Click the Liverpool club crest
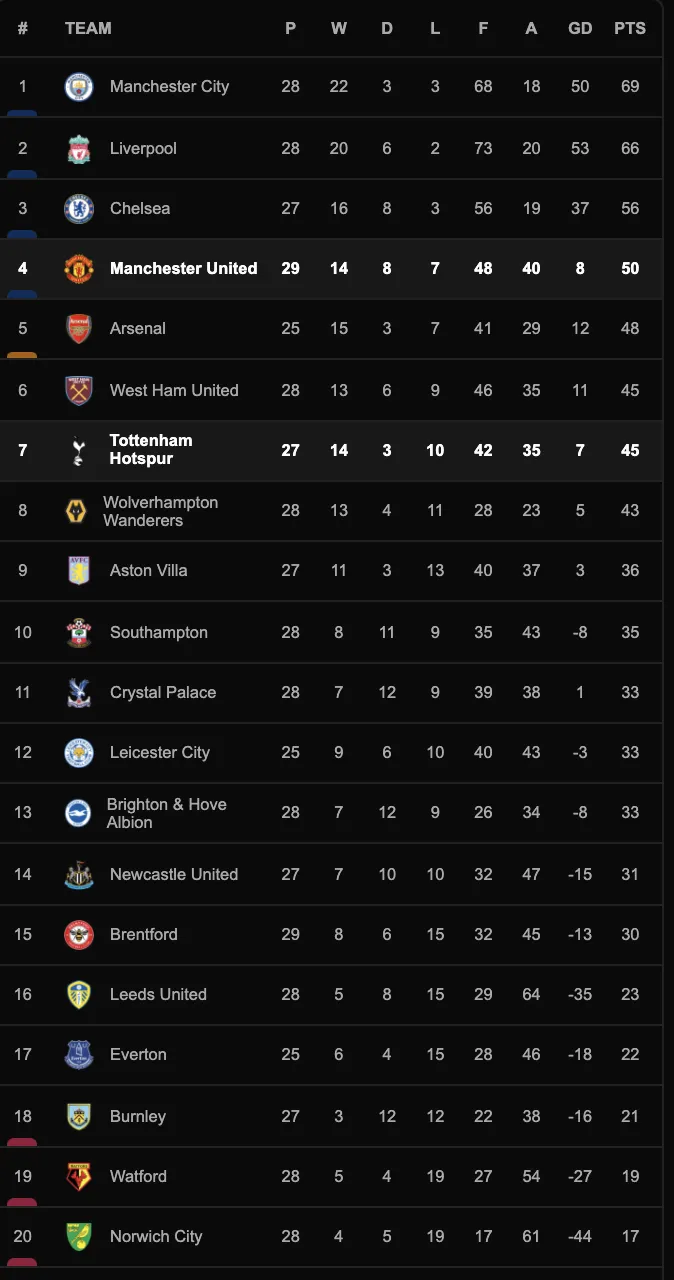Screen dimensions: 674x1280 [79, 149]
